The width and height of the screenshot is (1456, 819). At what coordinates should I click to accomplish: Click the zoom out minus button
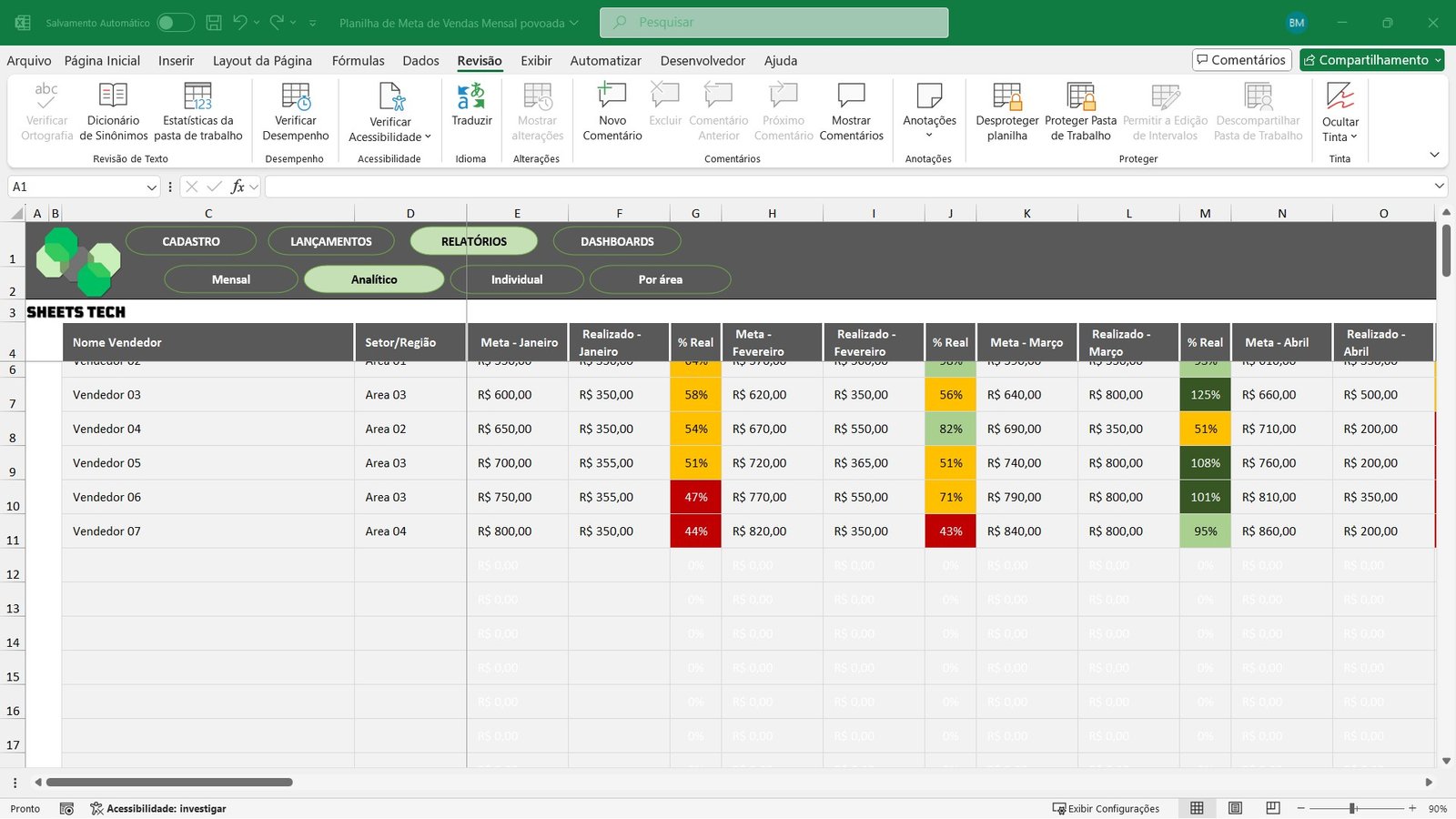(x=1301, y=808)
